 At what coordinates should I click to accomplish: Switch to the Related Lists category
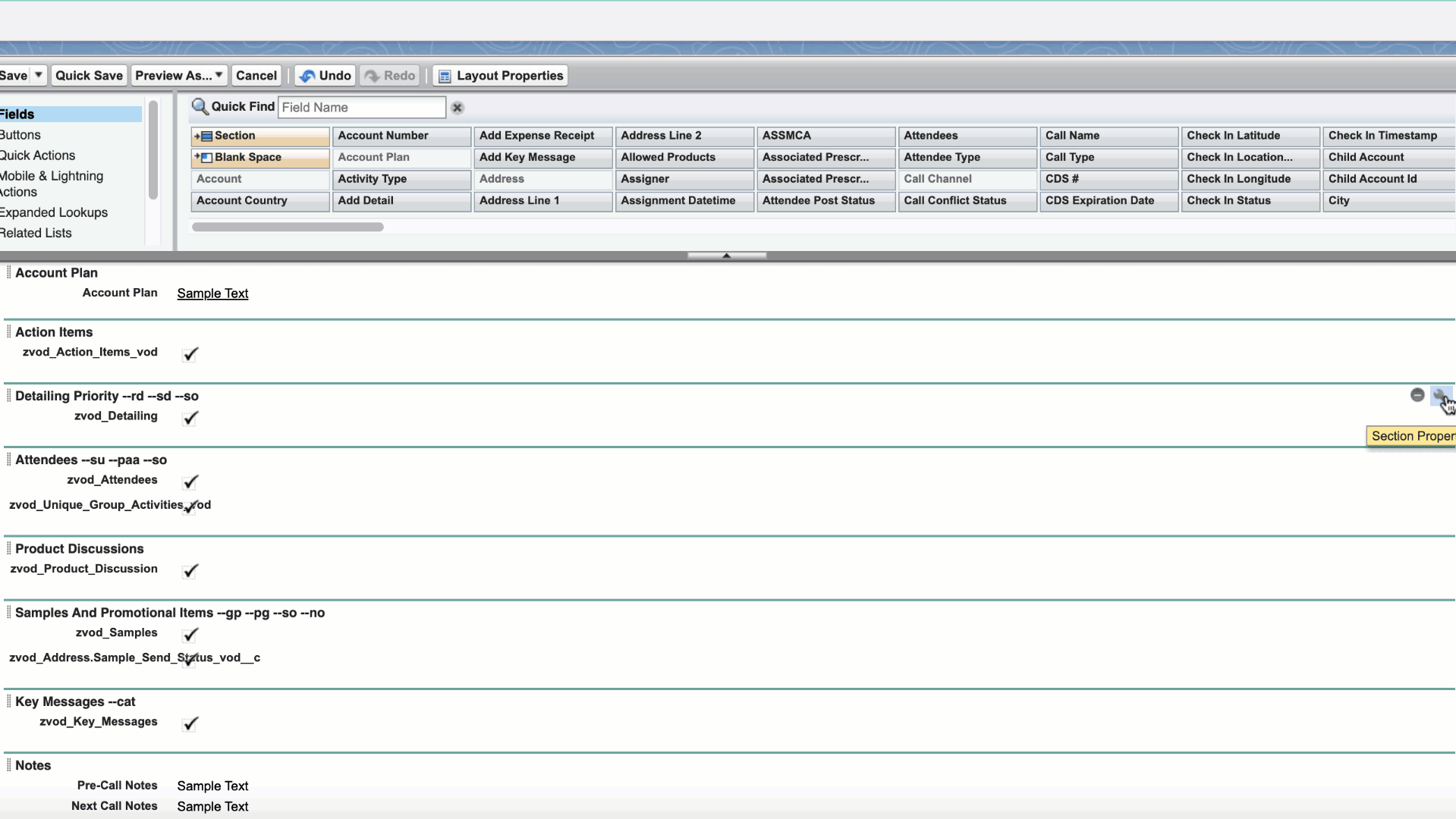pos(36,234)
